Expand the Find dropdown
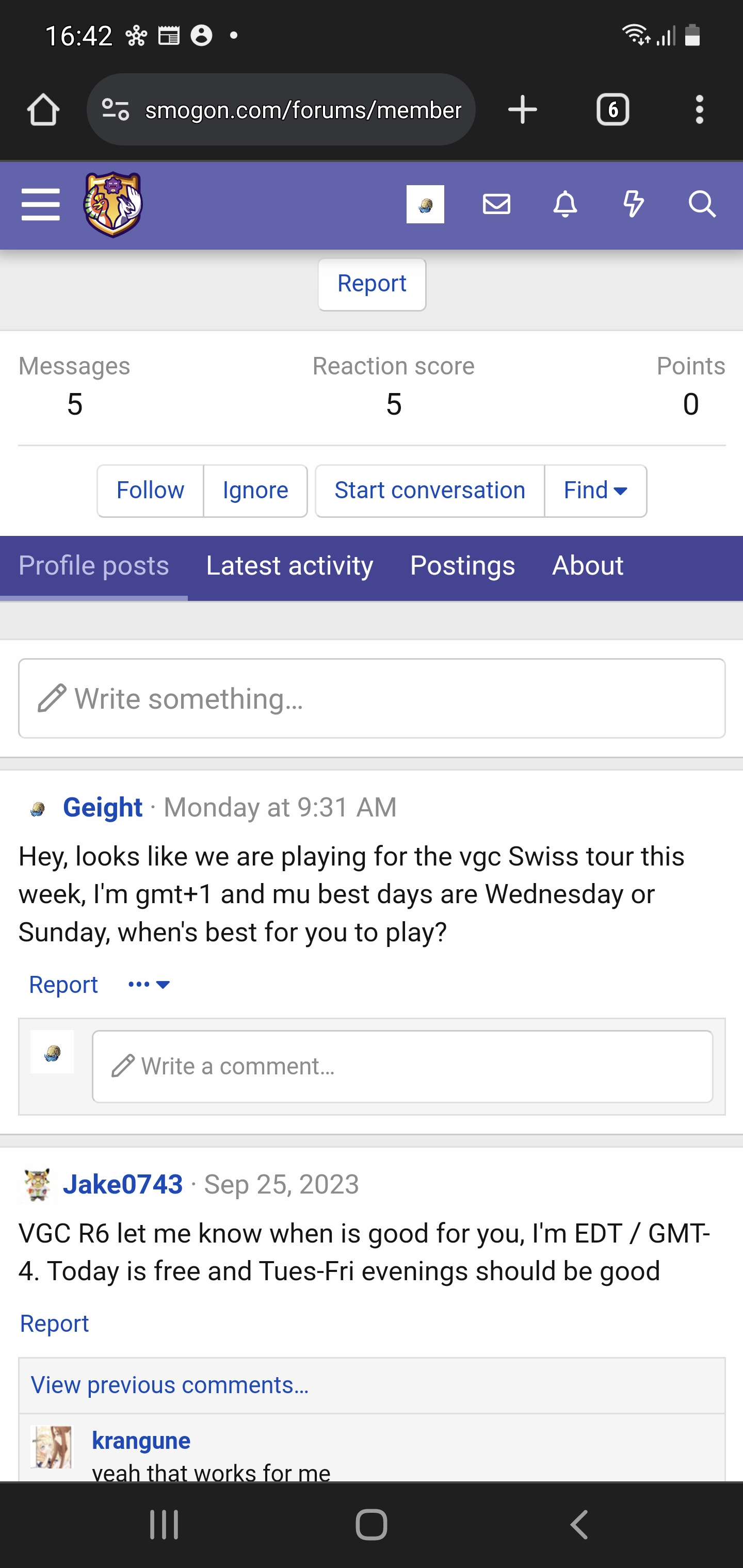 [x=595, y=491]
